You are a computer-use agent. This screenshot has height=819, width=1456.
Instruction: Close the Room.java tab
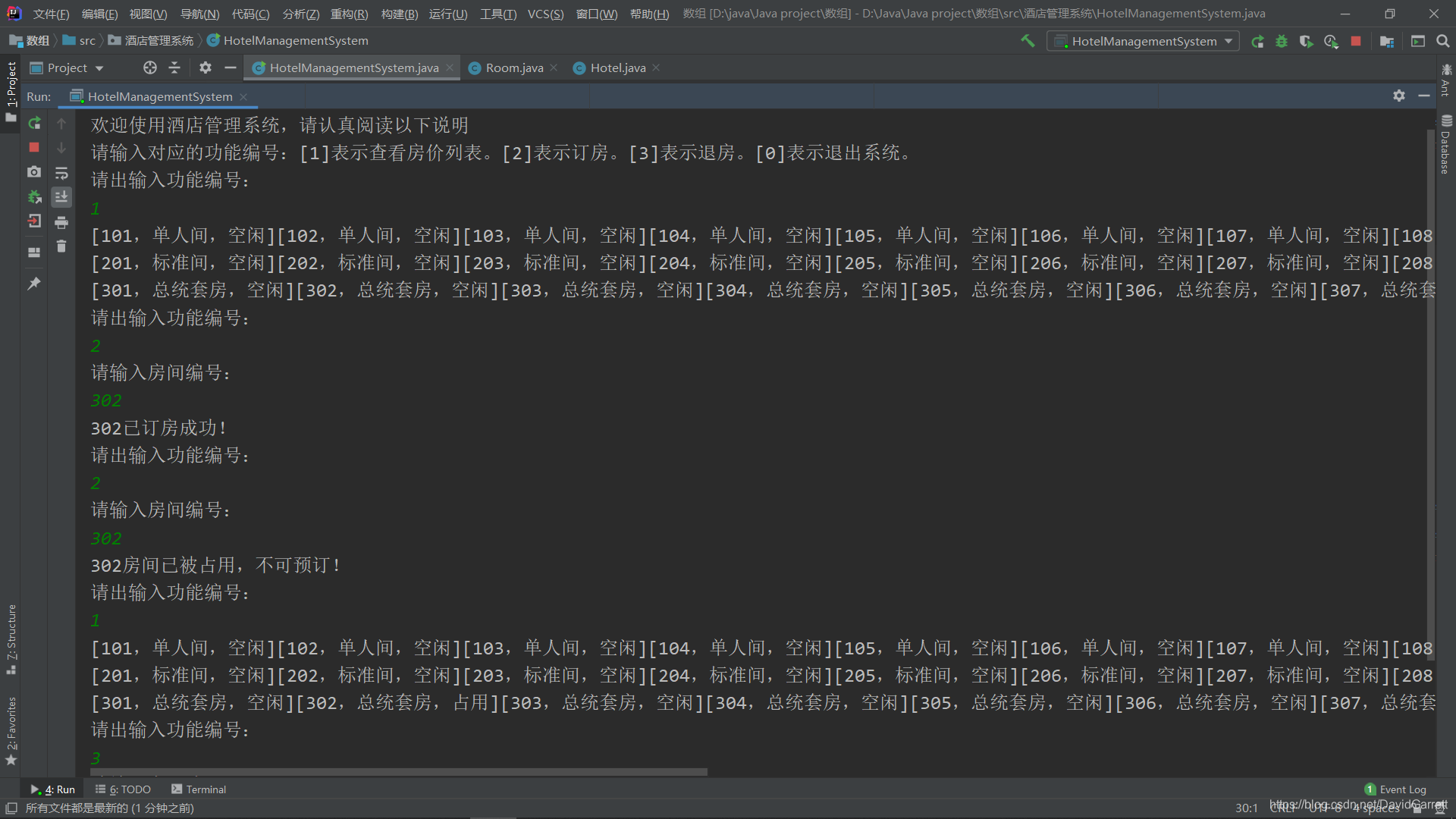pyautogui.click(x=554, y=67)
